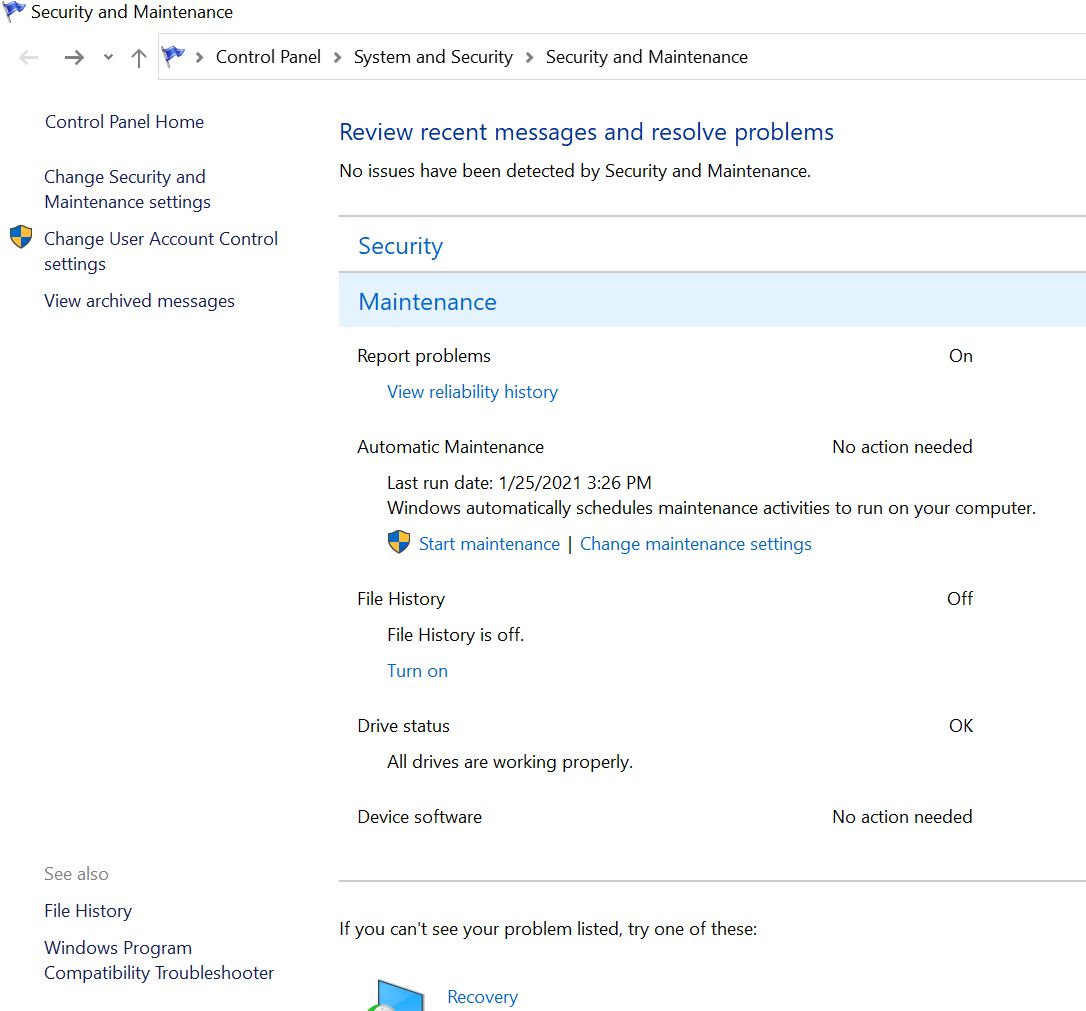The width and height of the screenshot is (1086, 1011).
Task: Click the up-one-level arrow
Action: 138,57
